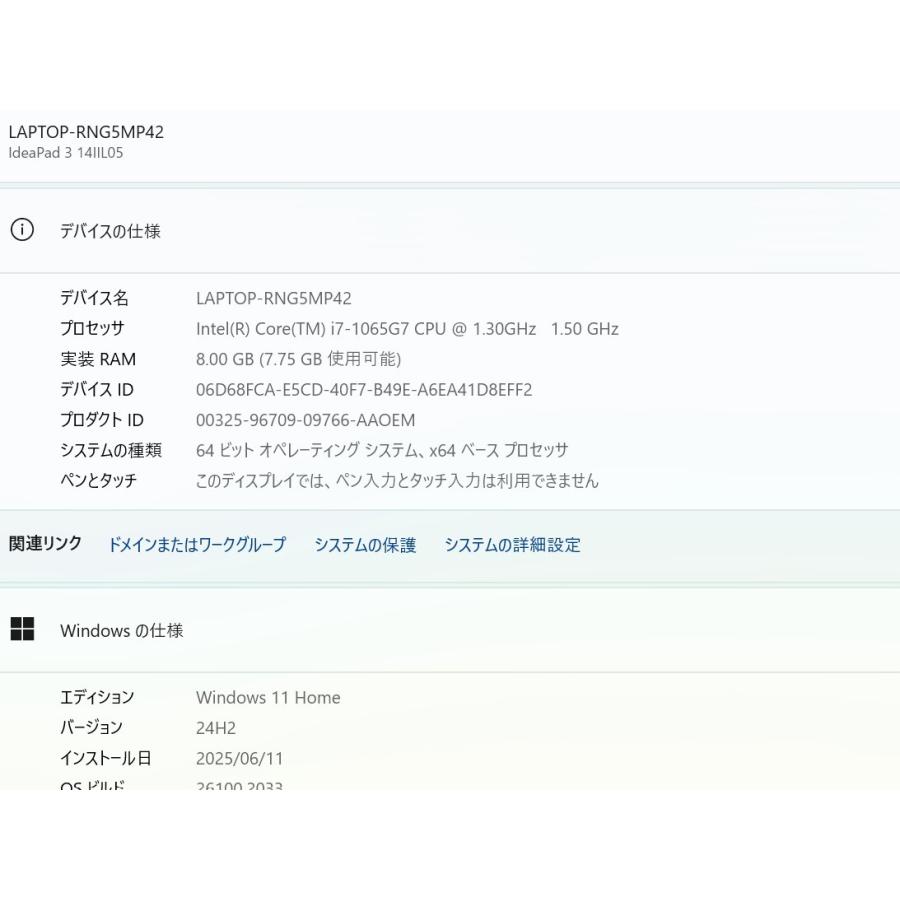Image resolution: width=900 pixels, height=900 pixels.
Task: Open システムの保護 link
Action: click(x=365, y=544)
